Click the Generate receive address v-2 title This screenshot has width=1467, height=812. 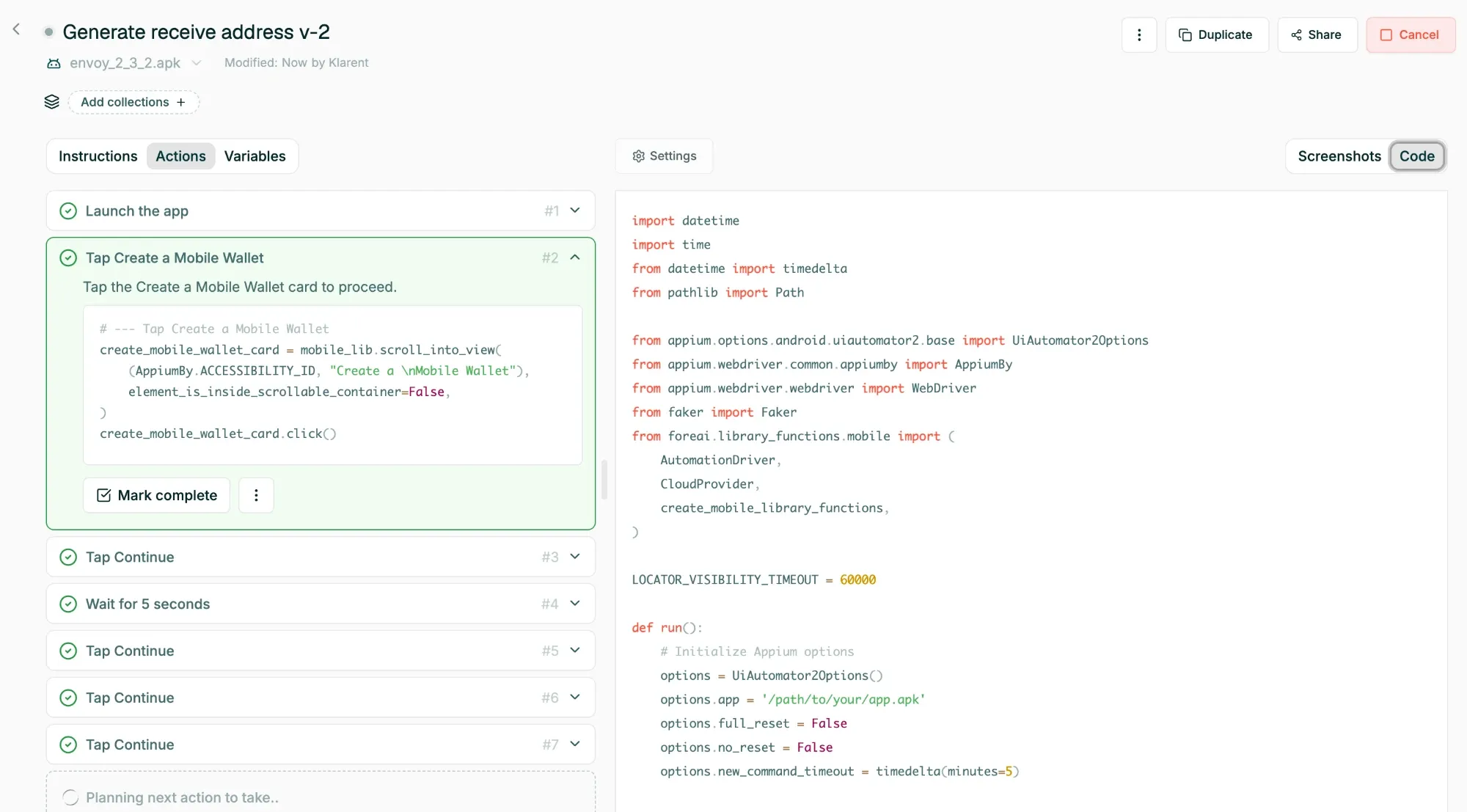click(x=197, y=32)
